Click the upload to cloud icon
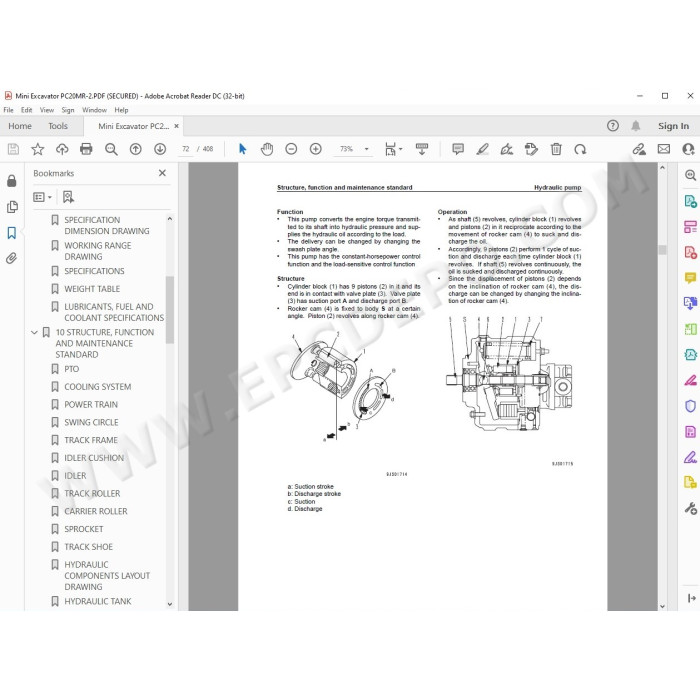Image resolution: width=700 pixels, height=700 pixels. (x=62, y=149)
